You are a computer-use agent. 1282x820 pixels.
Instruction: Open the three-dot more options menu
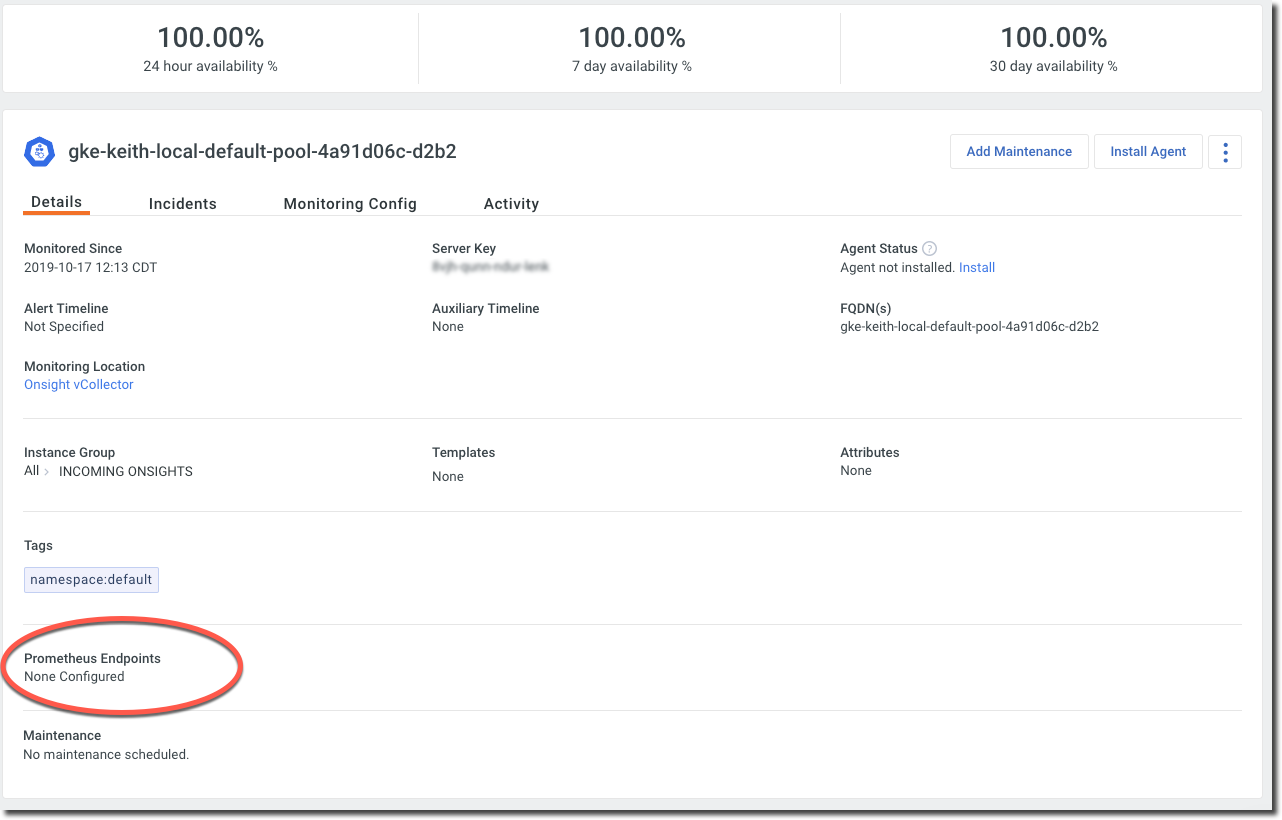pyautogui.click(x=1225, y=152)
